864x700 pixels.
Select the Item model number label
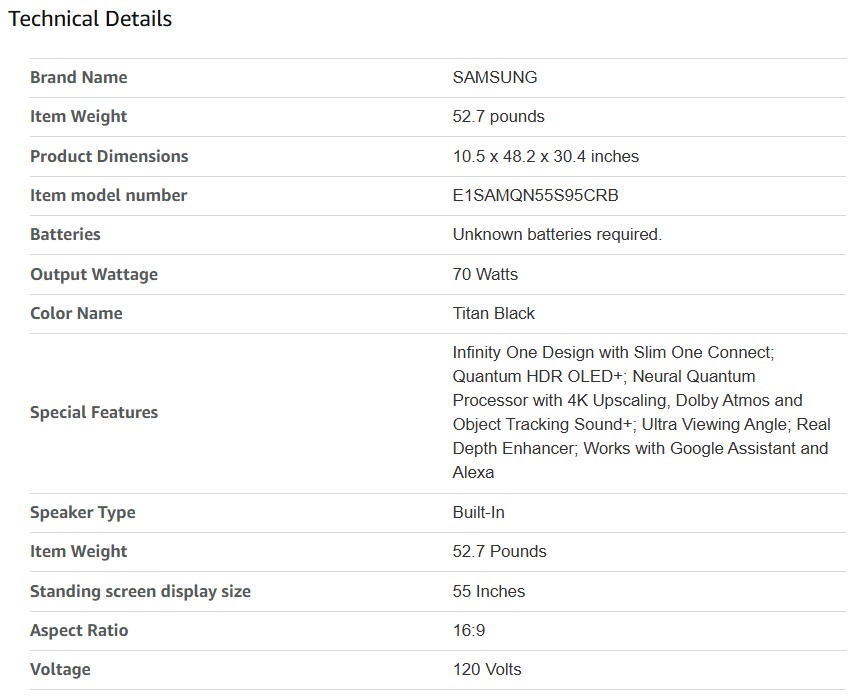[108, 195]
